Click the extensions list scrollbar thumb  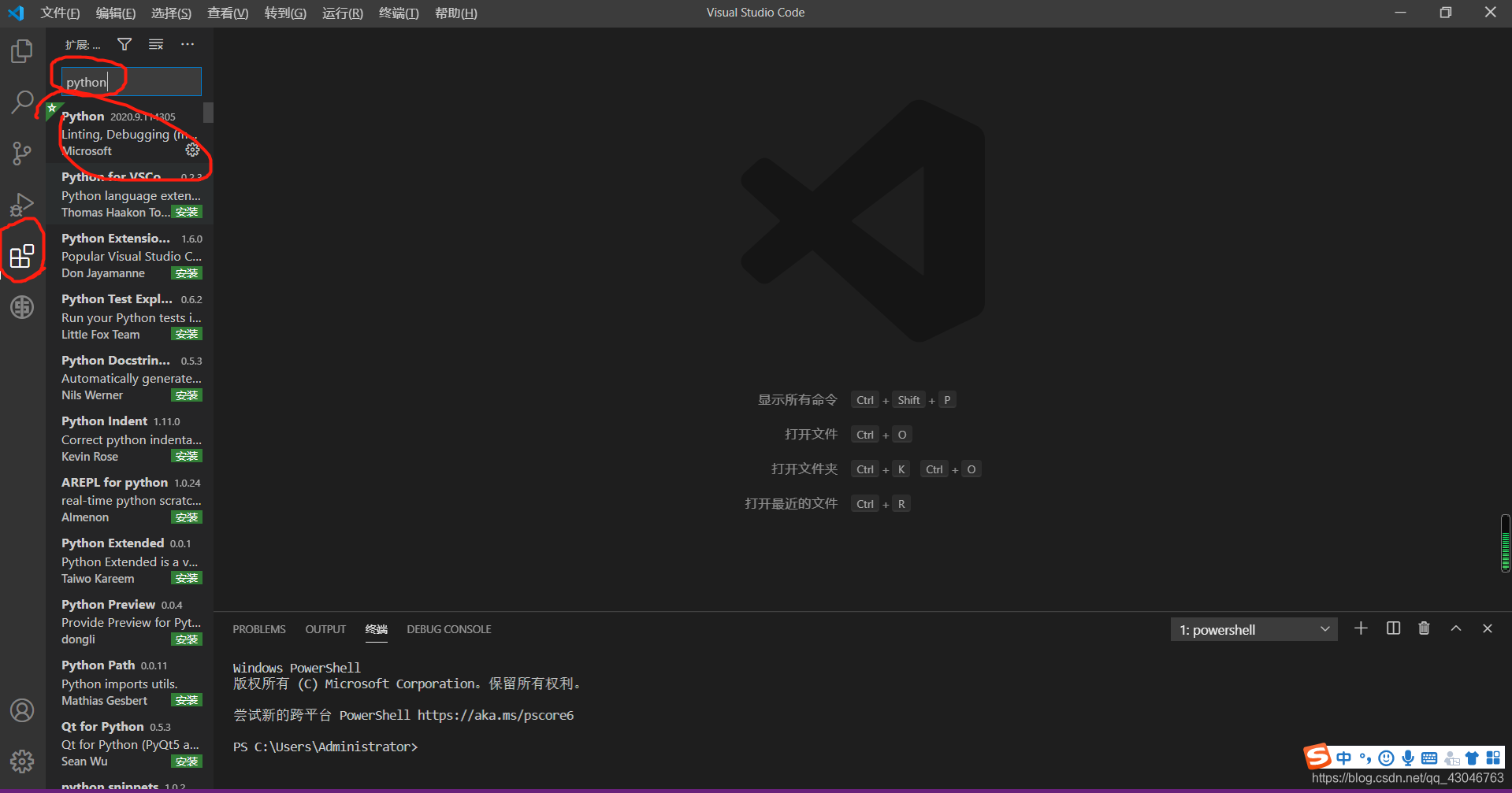[208, 113]
